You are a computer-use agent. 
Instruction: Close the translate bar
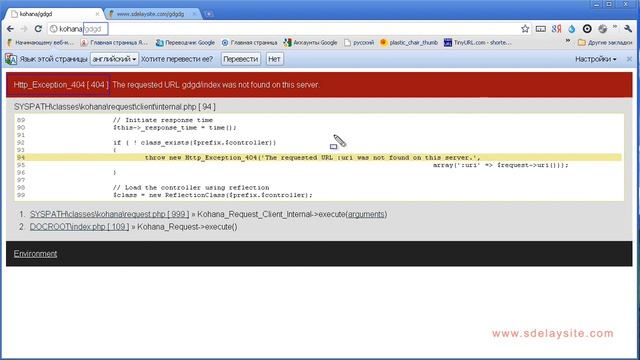coord(629,59)
